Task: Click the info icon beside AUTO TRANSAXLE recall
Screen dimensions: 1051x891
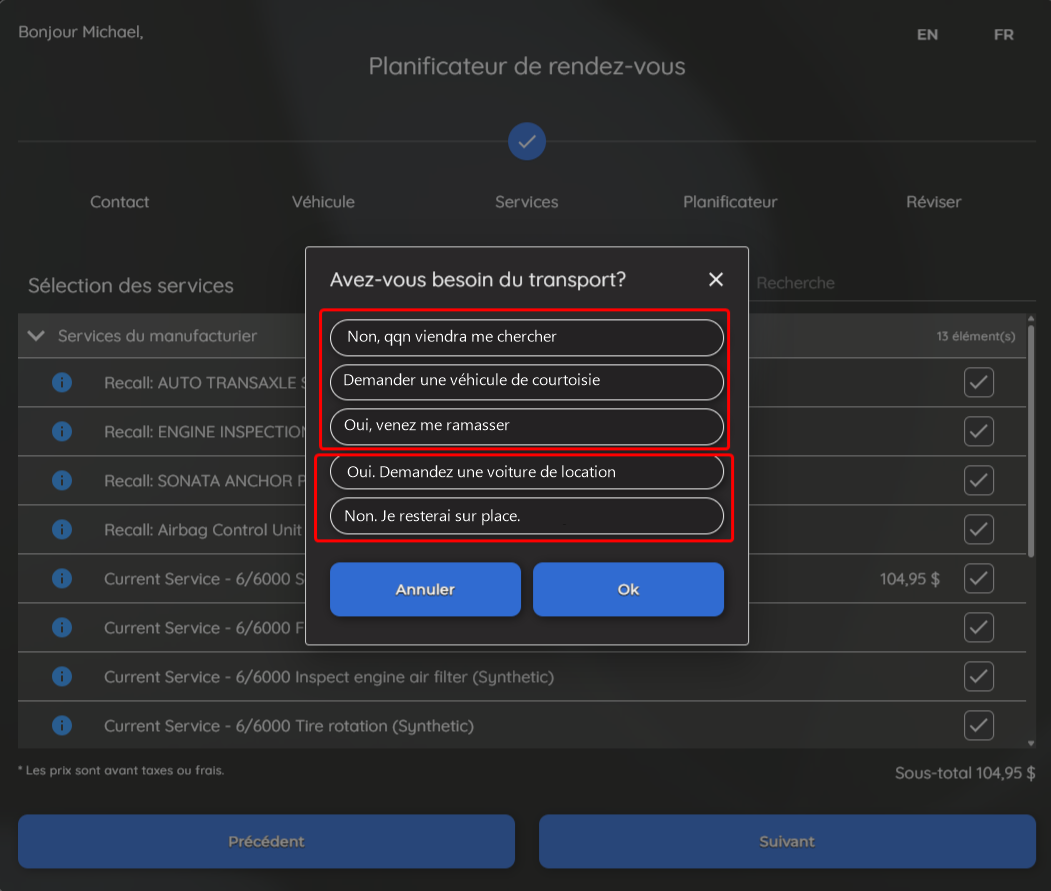Action: pyautogui.click(x=62, y=382)
